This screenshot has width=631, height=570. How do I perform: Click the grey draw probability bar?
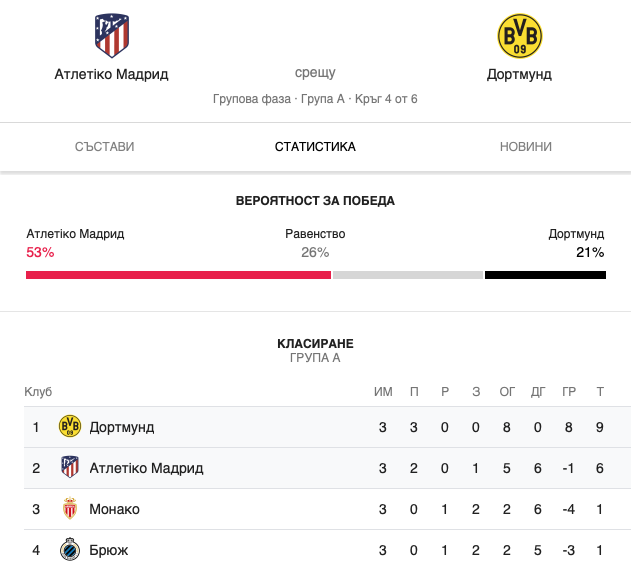408,275
